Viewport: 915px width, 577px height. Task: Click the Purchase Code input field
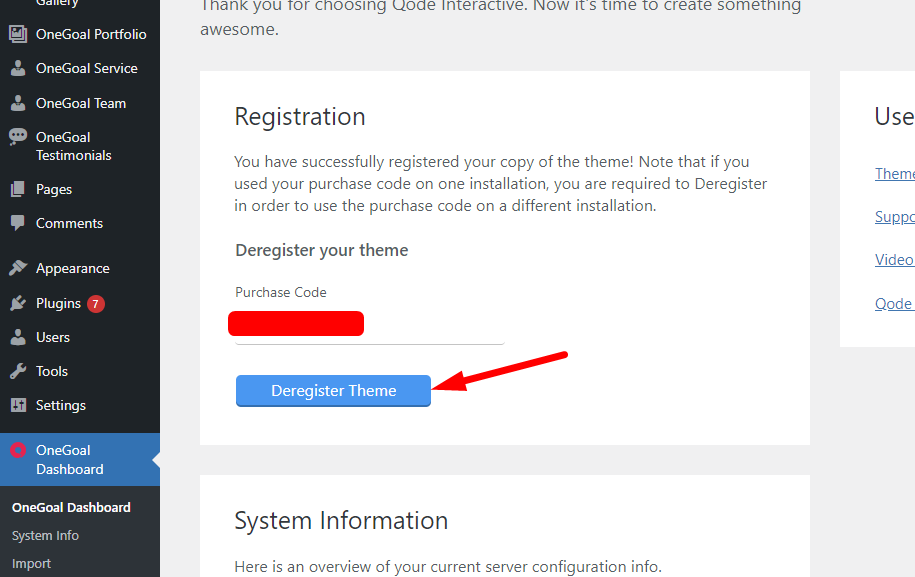pyautogui.click(x=369, y=326)
